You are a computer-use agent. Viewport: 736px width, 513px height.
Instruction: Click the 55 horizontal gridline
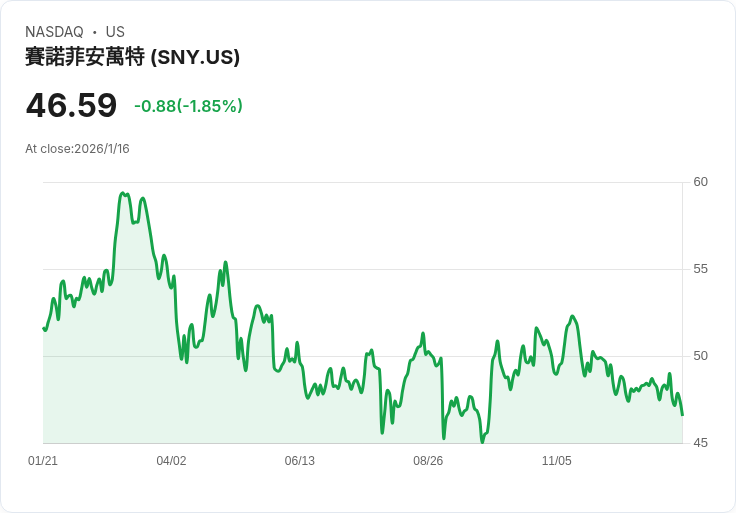click(400, 269)
